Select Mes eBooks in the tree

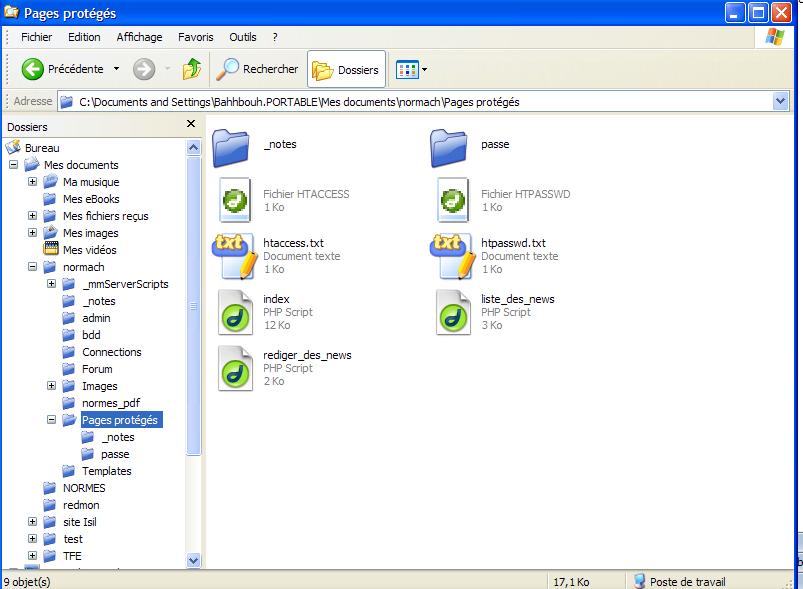[x=91, y=199]
